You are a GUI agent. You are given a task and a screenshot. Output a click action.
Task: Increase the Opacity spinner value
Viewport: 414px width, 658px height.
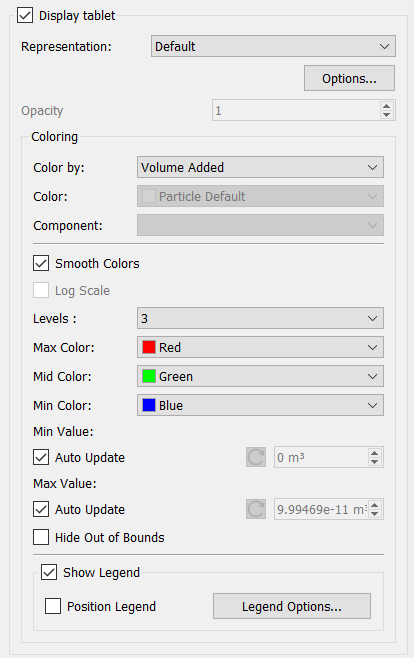click(x=386, y=106)
